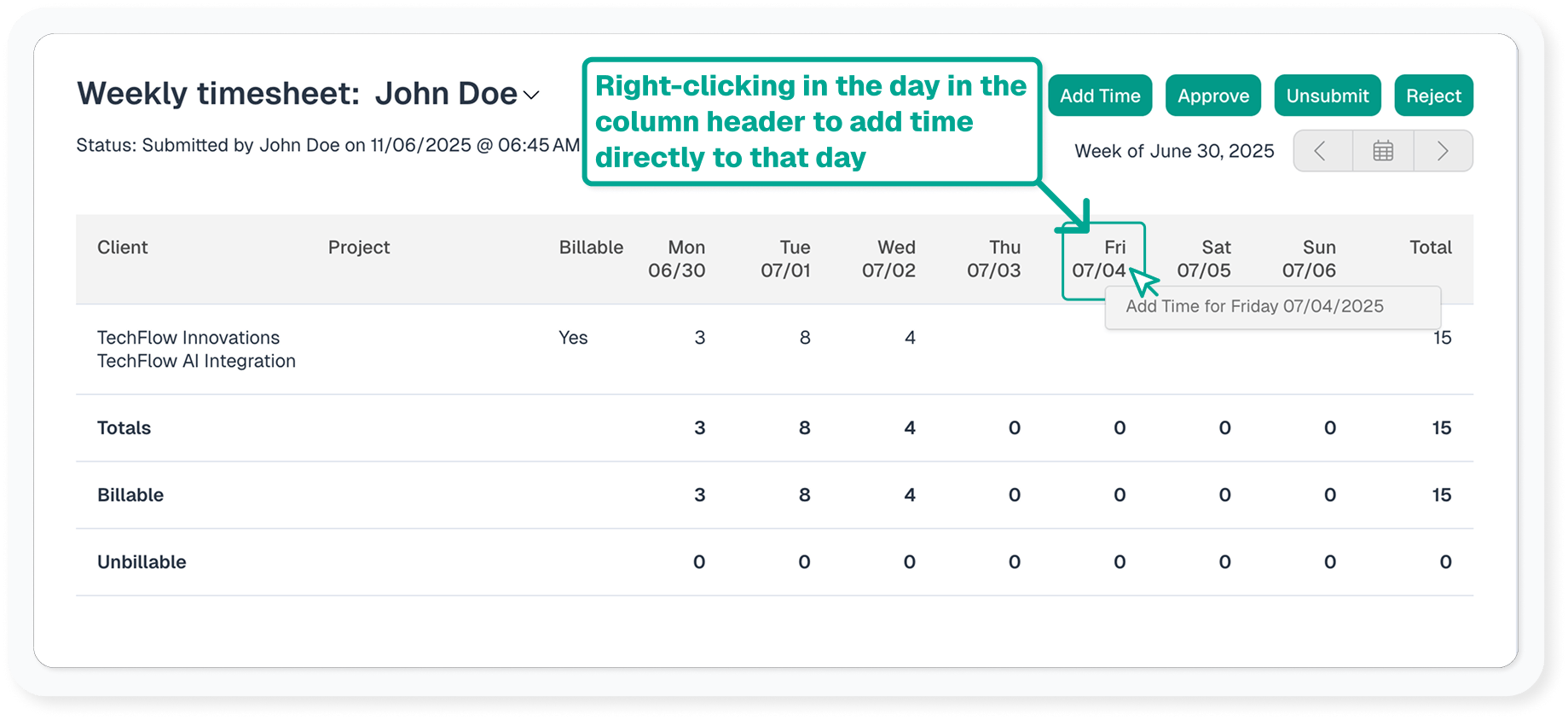
Task: Reject this weekly timesheet
Action: pyautogui.click(x=1432, y=96)
